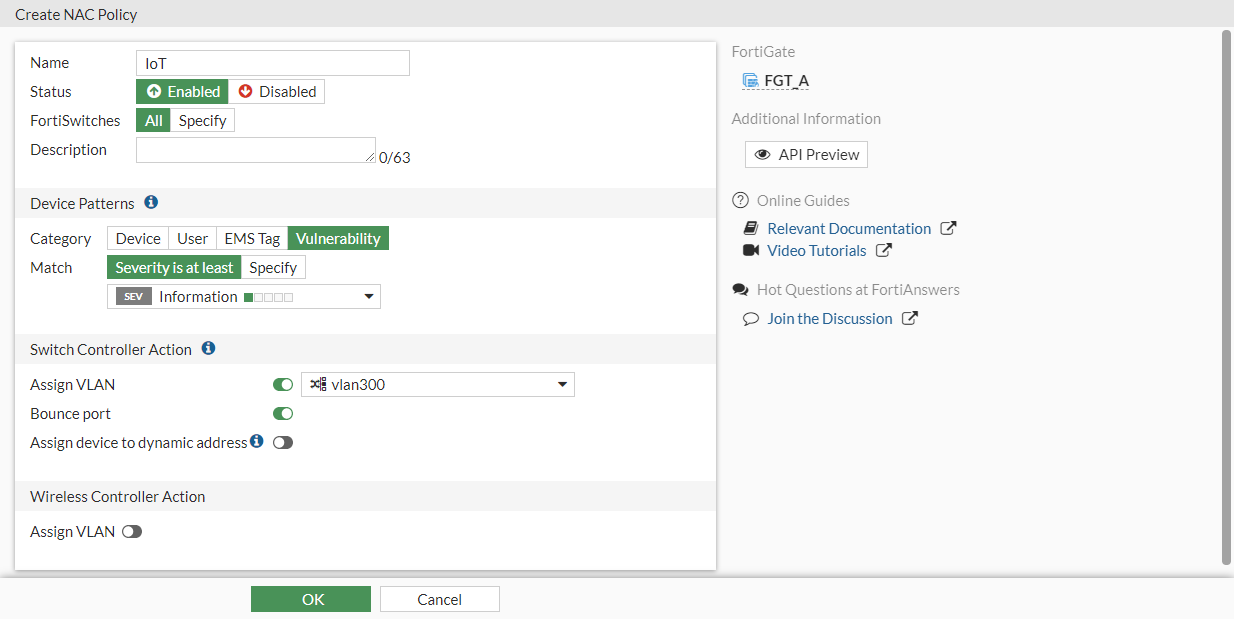Screen dimensions: 1234x619
Task: Open the vlan300 VLAN dropdown
Action: (561, 384)
